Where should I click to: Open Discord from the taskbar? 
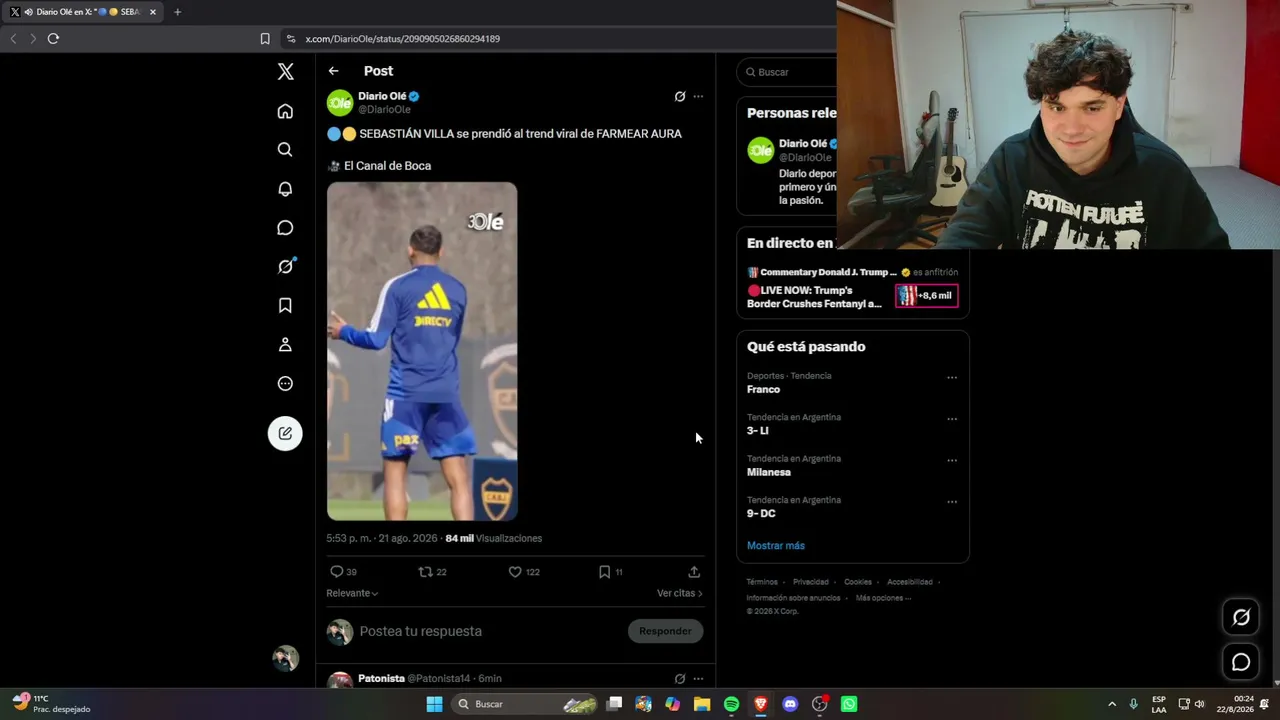[x=790, y=704]
